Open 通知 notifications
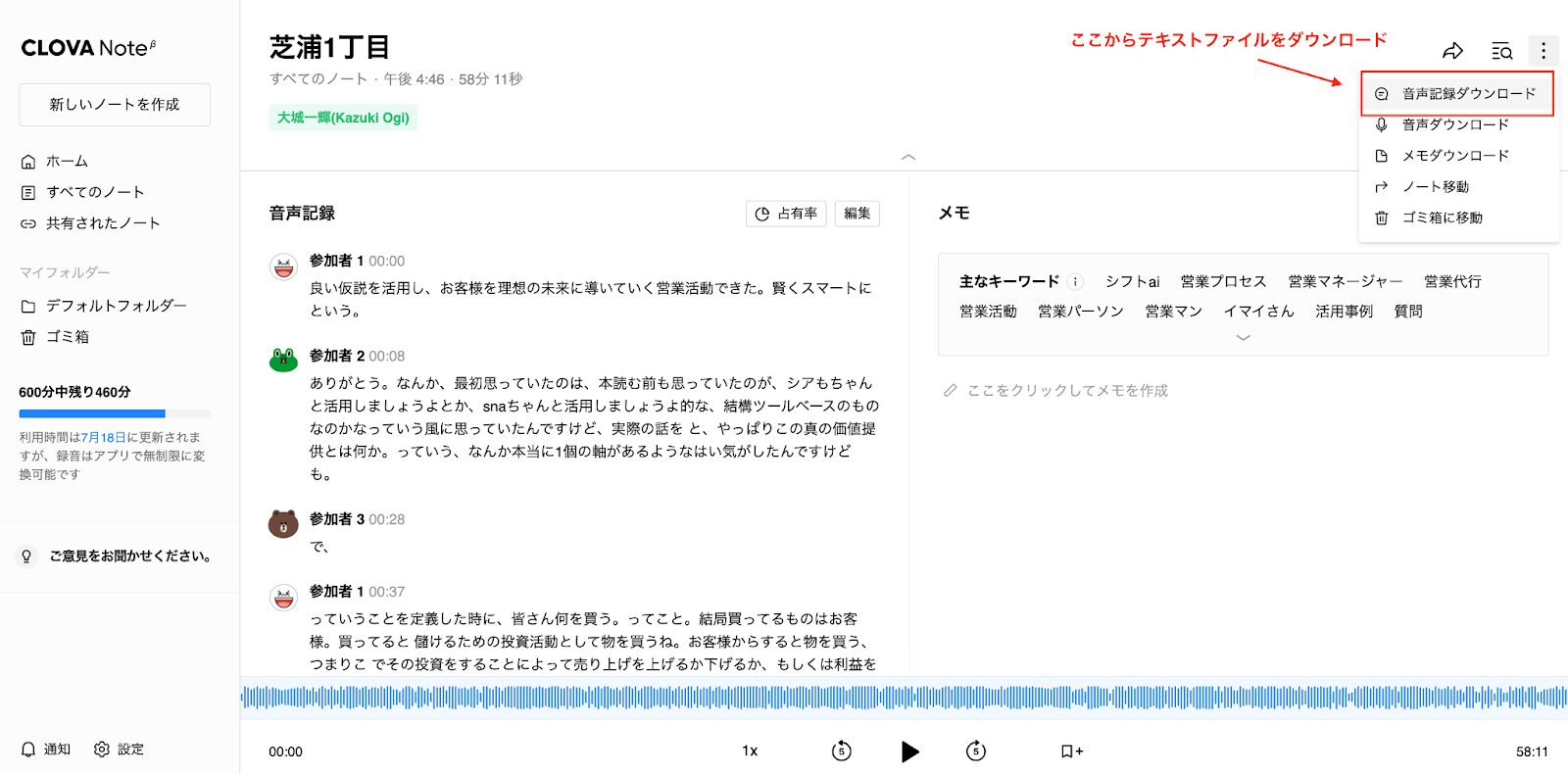The height and width of the screenshot is (774, 1568). 46,750
